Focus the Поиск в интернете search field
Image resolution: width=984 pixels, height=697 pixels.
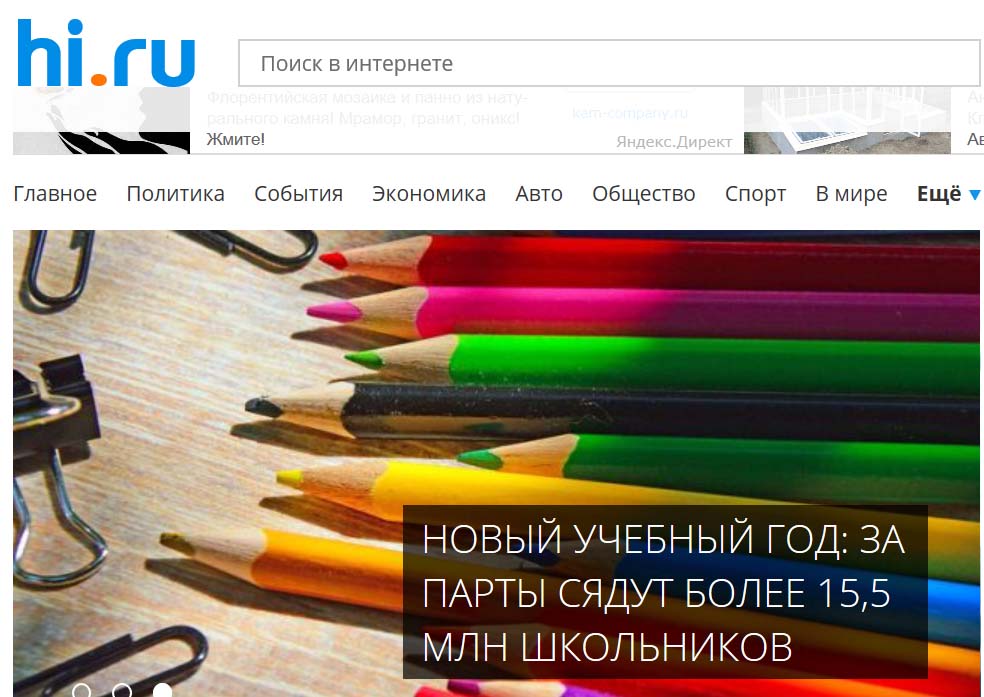point(609,63)
